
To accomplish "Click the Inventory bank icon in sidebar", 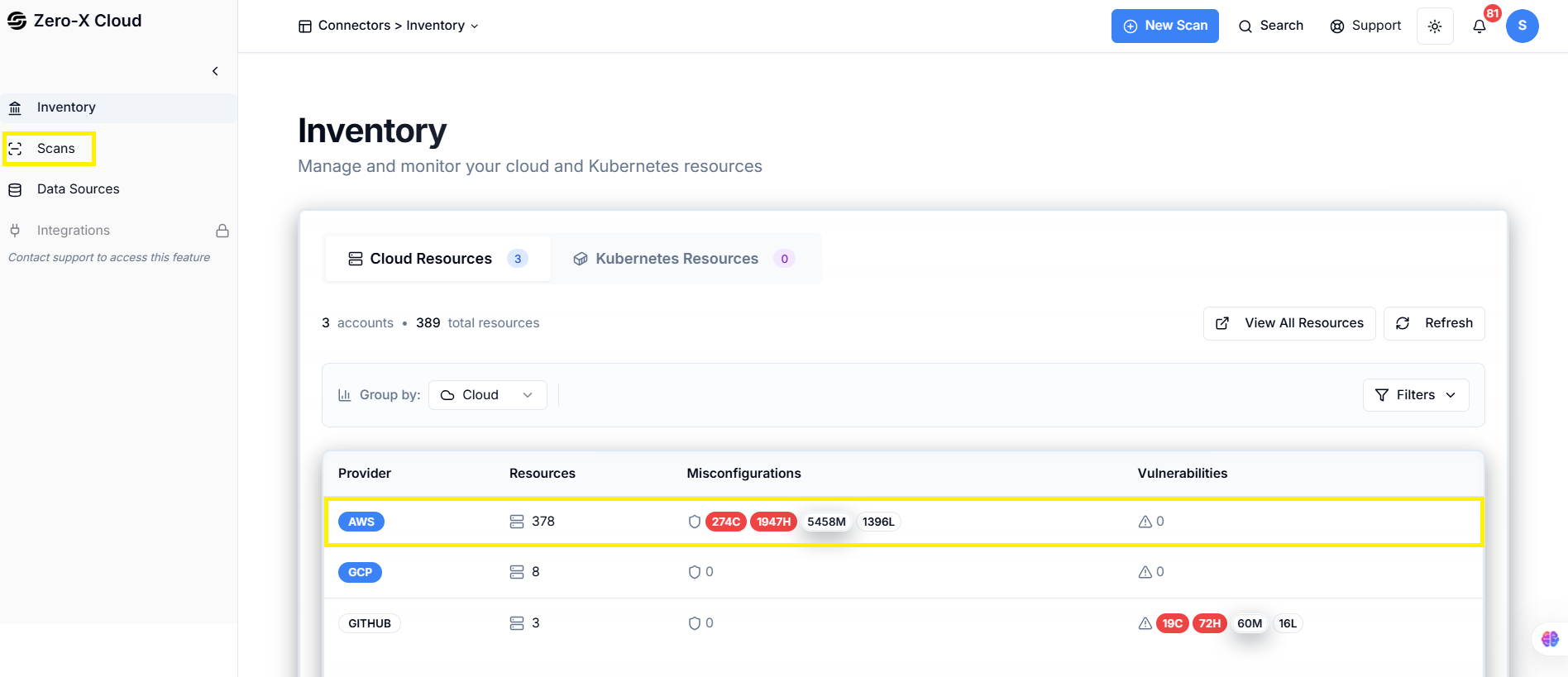I will click(15, 108).
